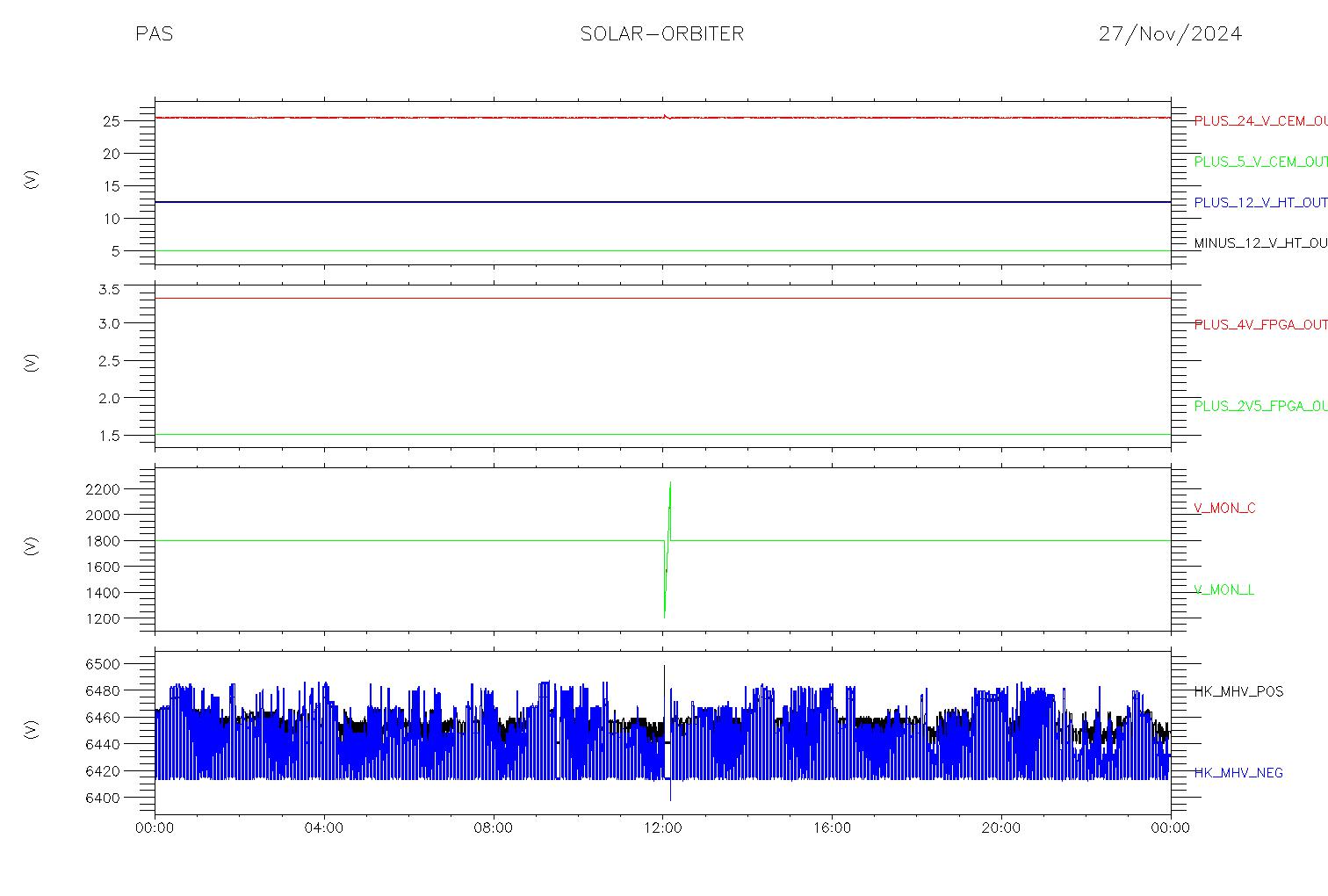Screen dimensions: 1328x896
Task: Click the 2000 tick label on V_MON plot
Action: coord(102,515)
